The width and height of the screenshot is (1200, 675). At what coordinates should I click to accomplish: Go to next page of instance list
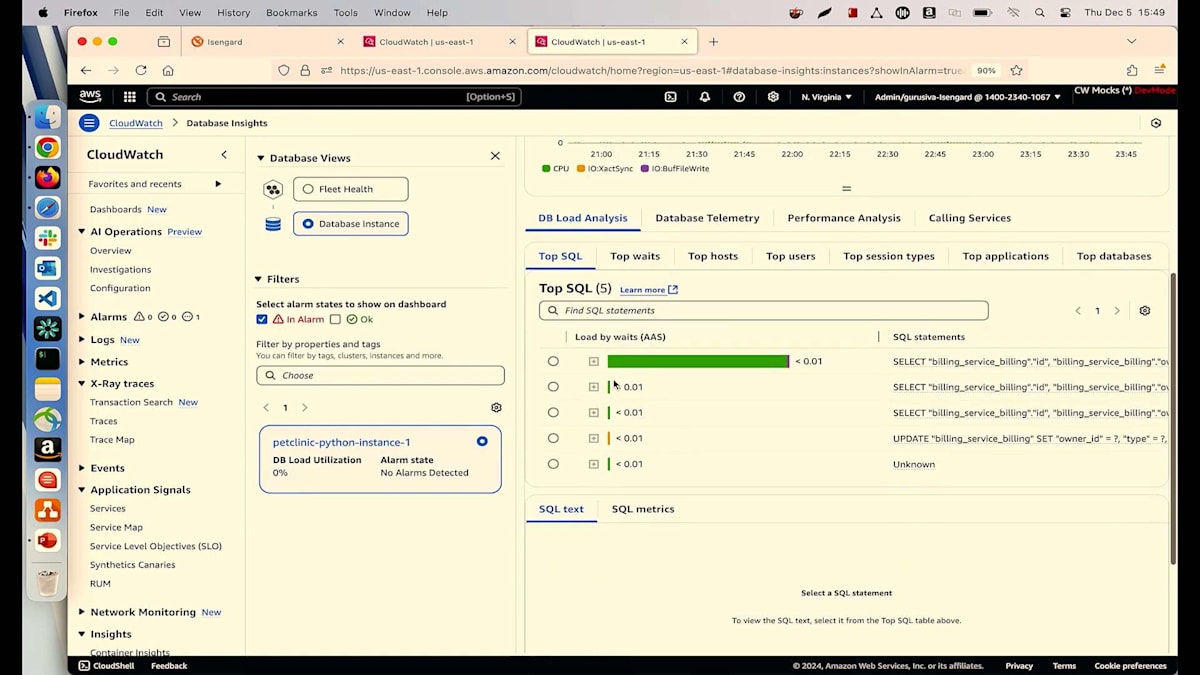click(305, 408)
